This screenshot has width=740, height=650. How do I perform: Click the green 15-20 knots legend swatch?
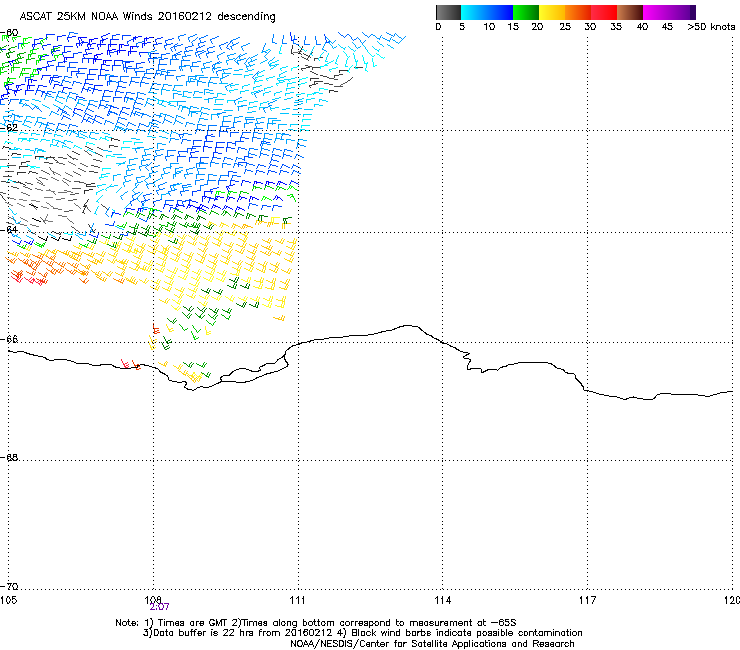coord(526,12)
